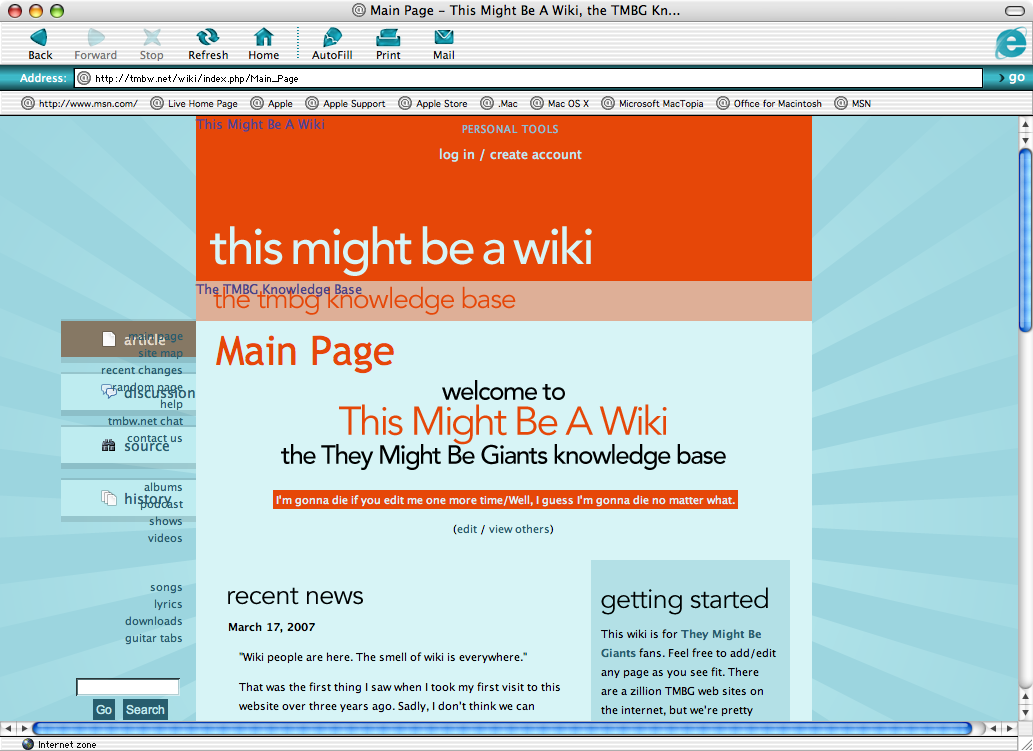Click the Go button under search box

(104, 709)
